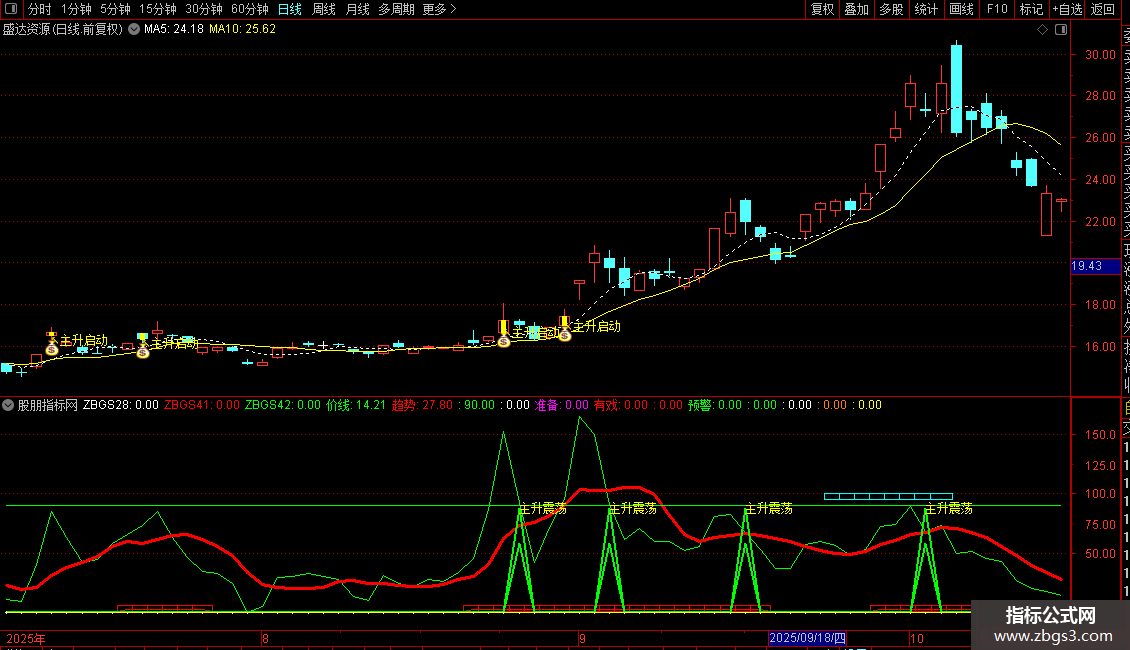
Task: Click the 复权 adjustment button
Action: pos(822,9)
